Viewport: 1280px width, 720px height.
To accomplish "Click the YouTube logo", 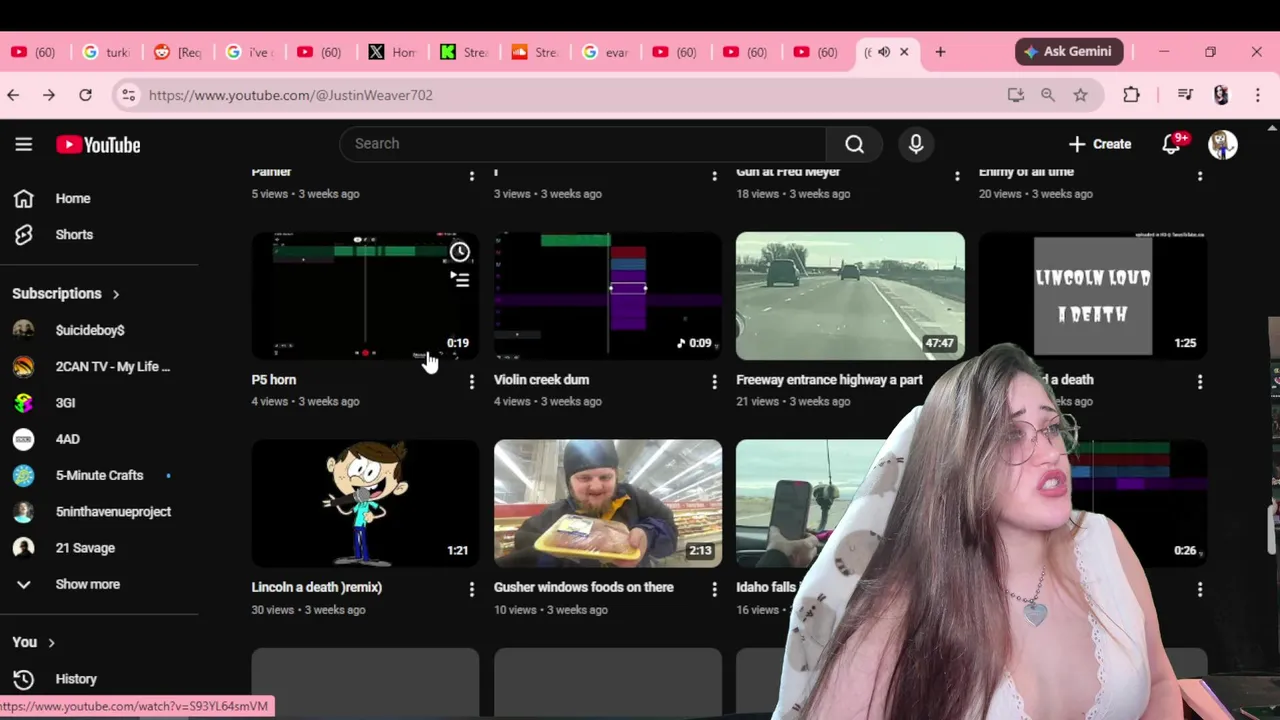I will [x=98, y=145].
